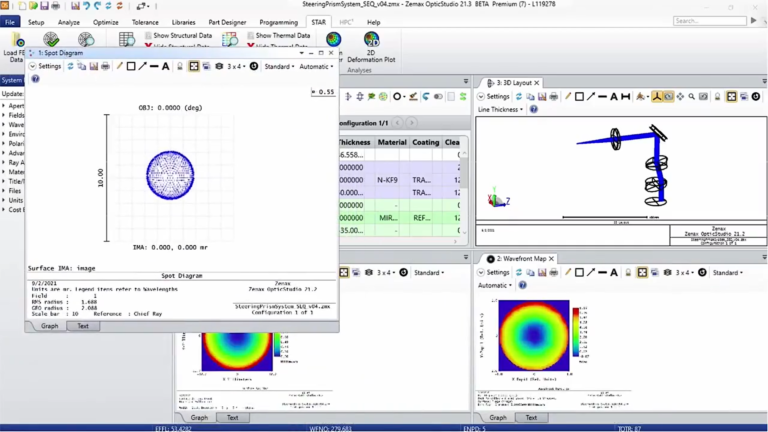Print the 3D Layout window

pyautogui.click(x=554, y=96)
